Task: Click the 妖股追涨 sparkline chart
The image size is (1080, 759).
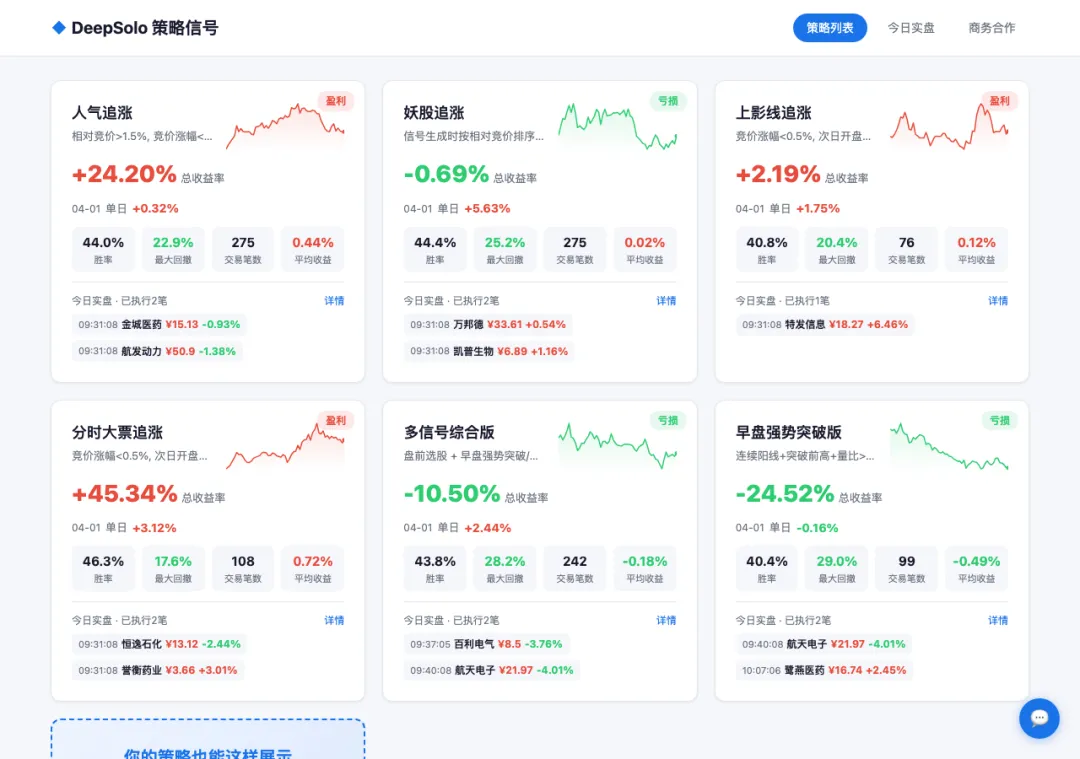Action: tap(617, 125)
